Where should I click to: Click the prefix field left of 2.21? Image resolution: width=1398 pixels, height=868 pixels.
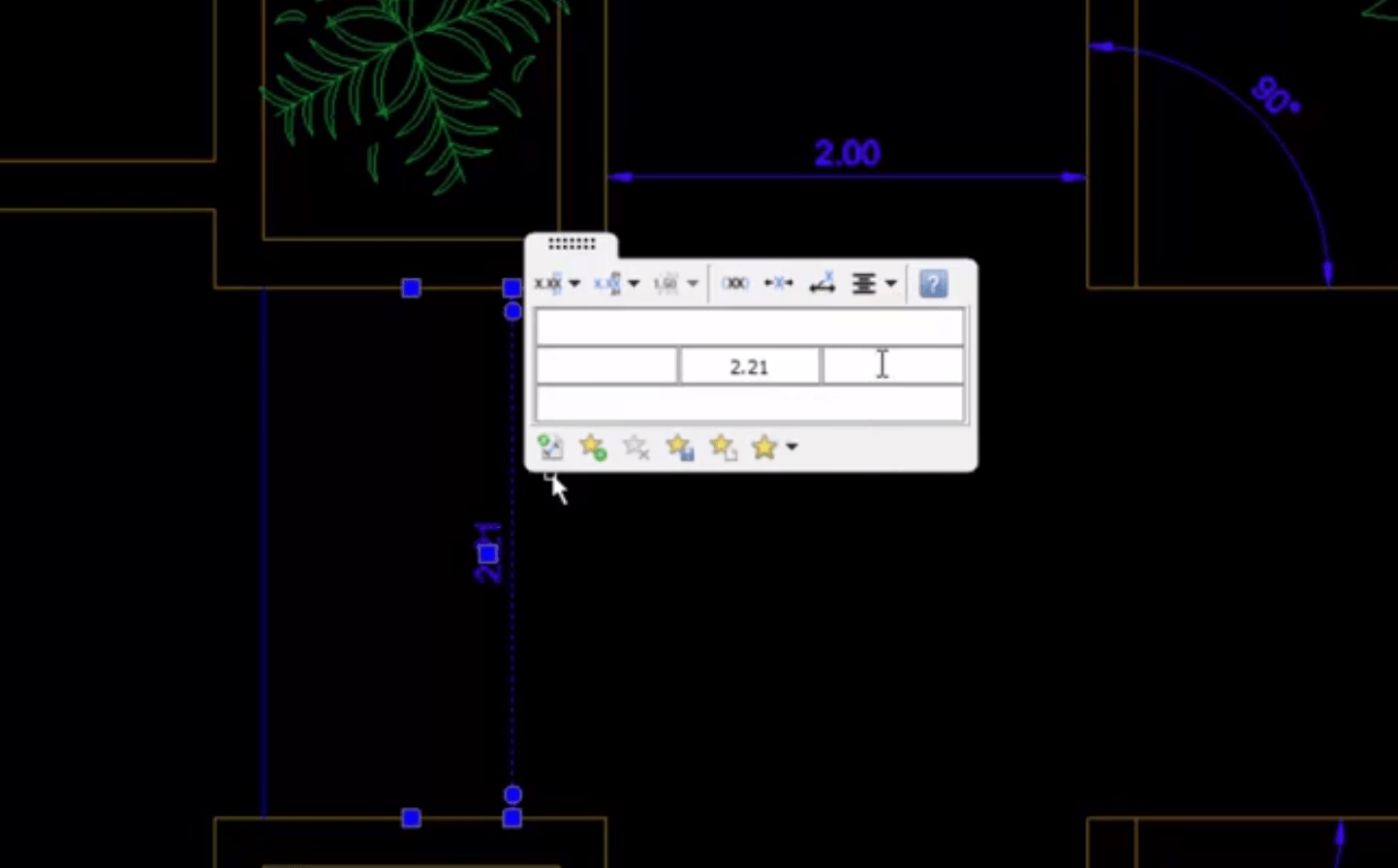(x=606, y=366)
